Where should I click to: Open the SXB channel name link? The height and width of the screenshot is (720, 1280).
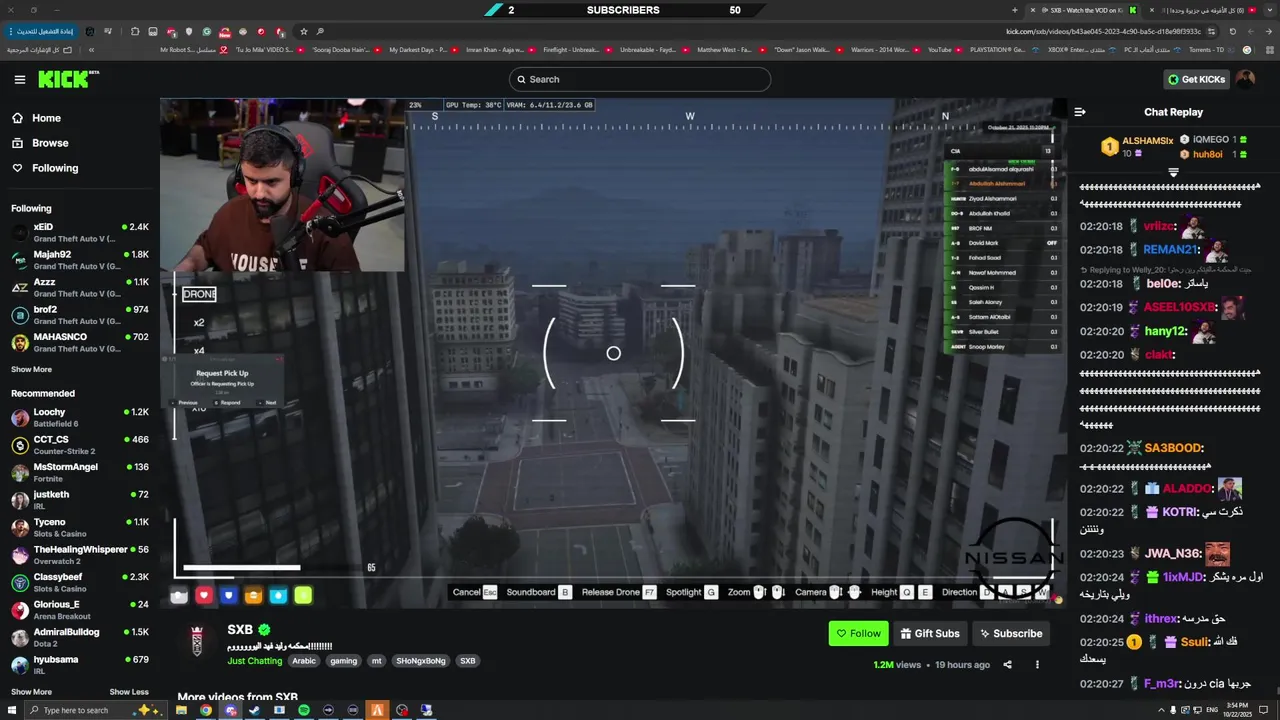(x=240, y=630)
